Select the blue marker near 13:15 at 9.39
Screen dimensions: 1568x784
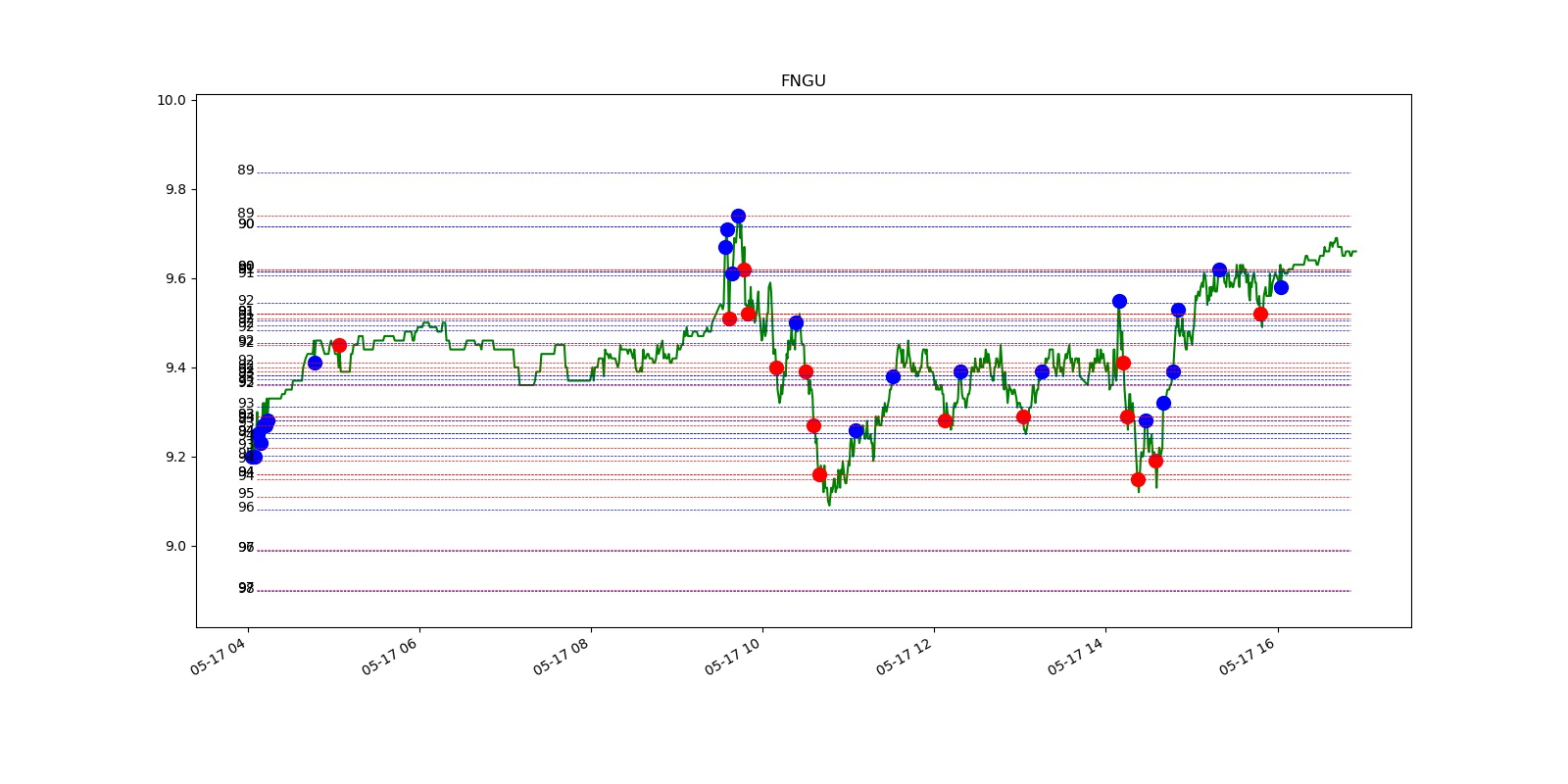coord(1042,371)
